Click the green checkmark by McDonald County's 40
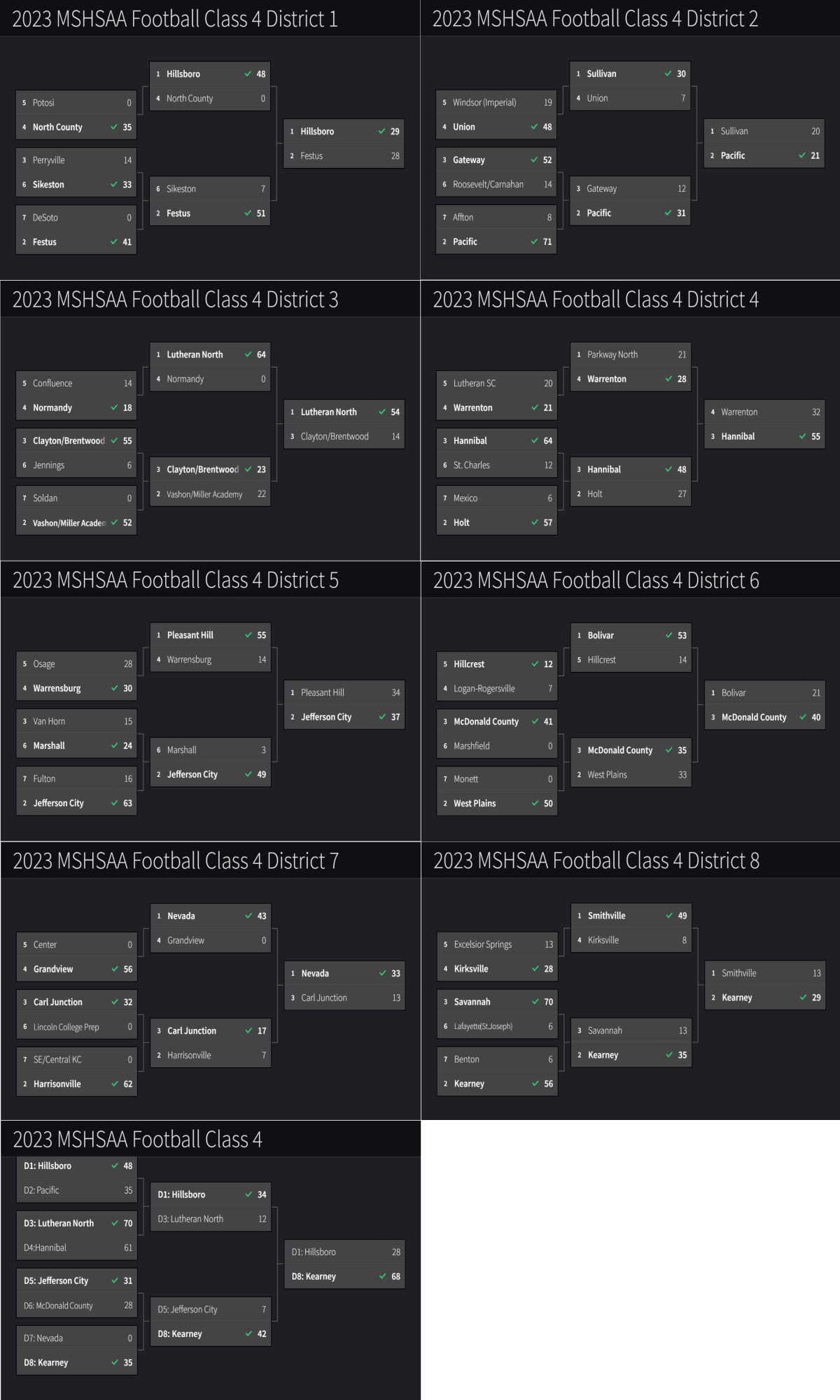840x1400 pixels. point(803,717)
